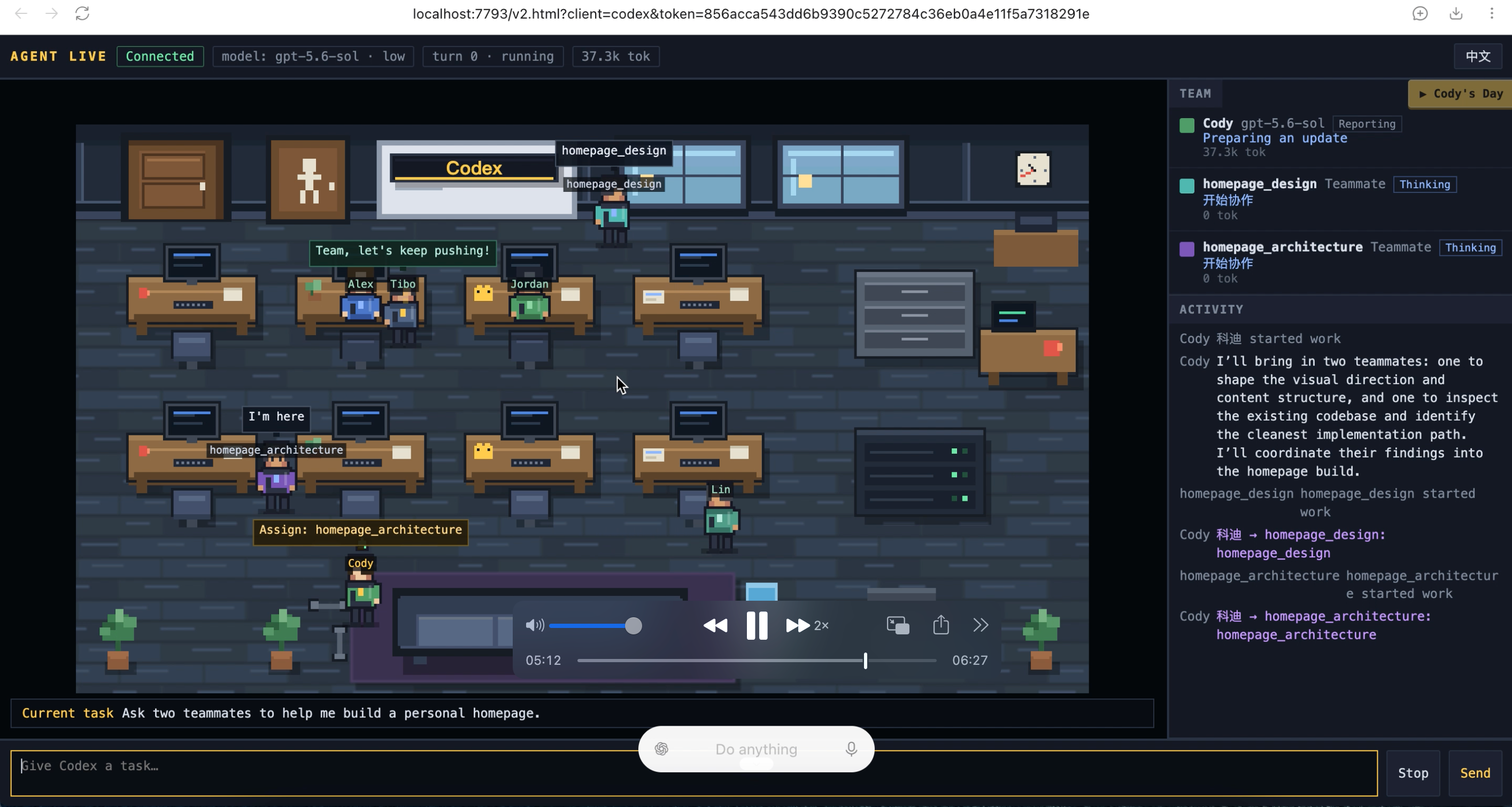Open browser three-dot menu
This screenshot has width=1512, height=807.
(1492, 13)
